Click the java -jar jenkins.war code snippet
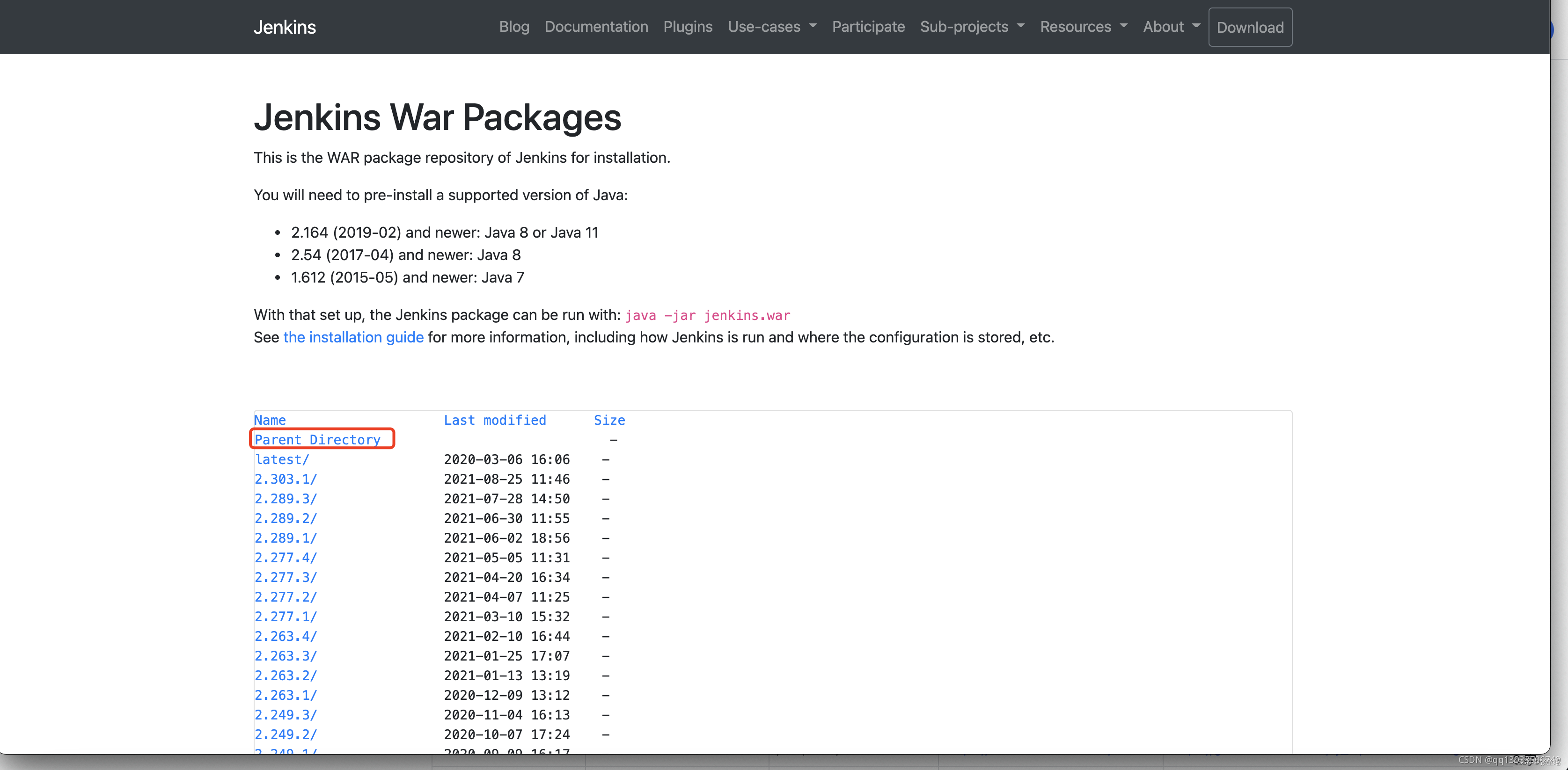 click(707, 315)
